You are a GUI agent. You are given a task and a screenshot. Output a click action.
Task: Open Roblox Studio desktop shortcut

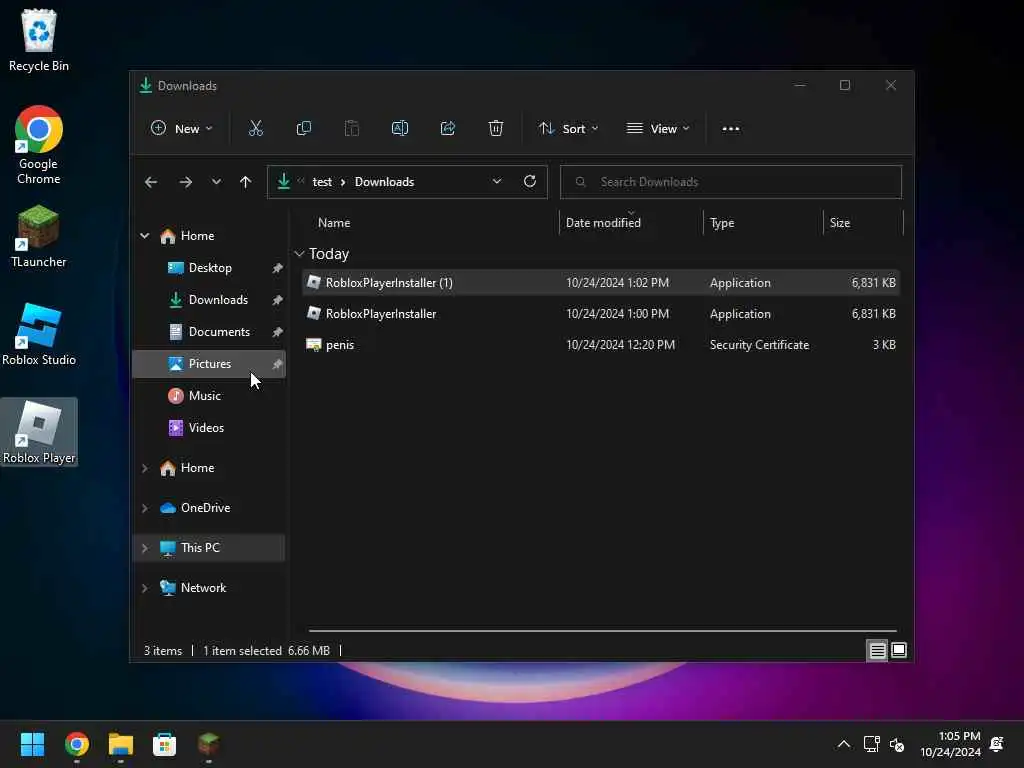coord(39,334)
